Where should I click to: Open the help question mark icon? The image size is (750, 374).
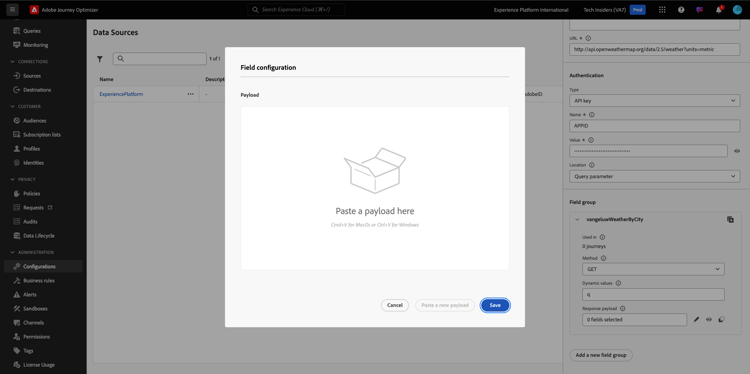(x=681, y=10)
